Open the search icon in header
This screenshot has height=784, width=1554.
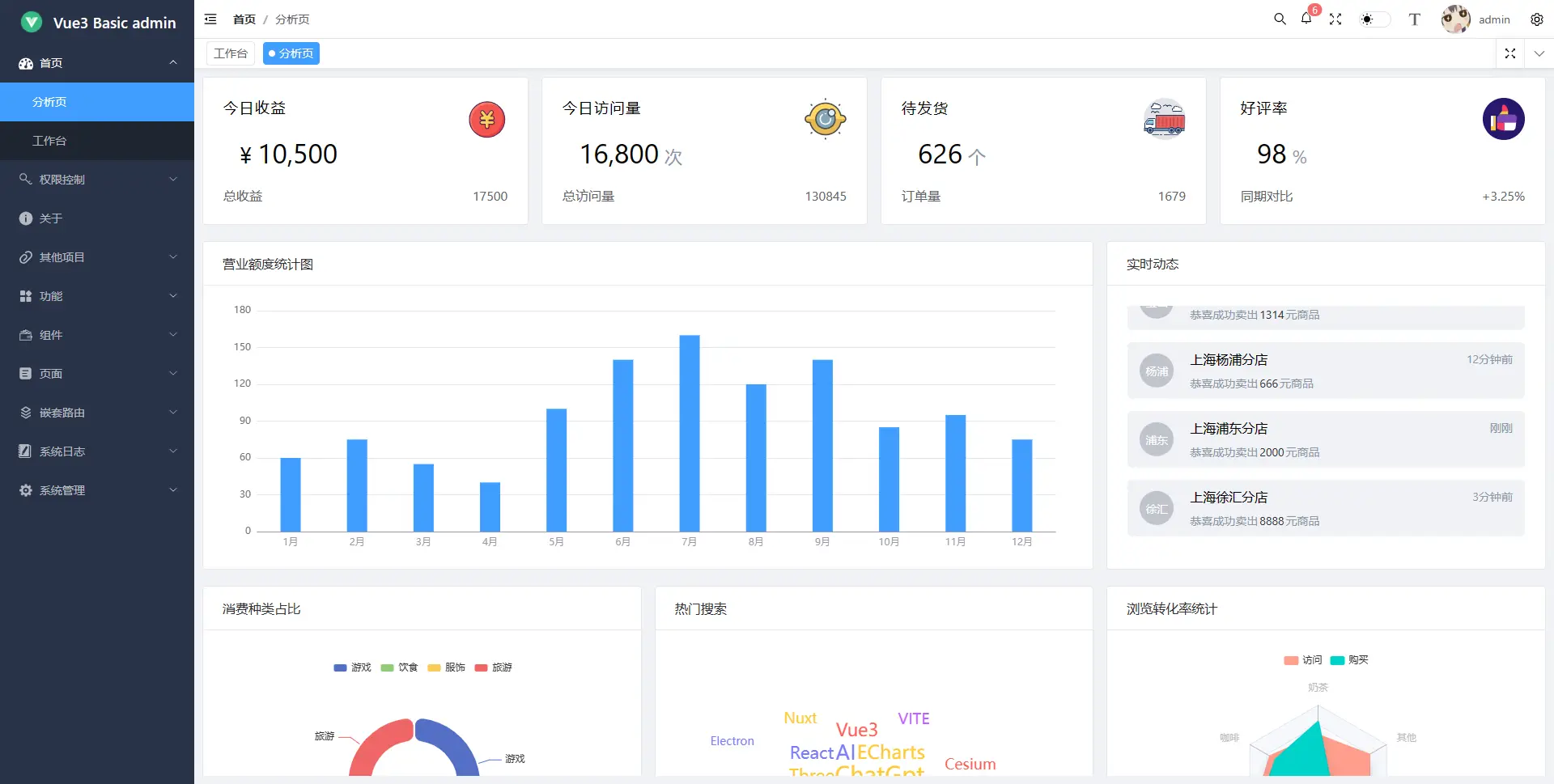(x=1280, y=19)
